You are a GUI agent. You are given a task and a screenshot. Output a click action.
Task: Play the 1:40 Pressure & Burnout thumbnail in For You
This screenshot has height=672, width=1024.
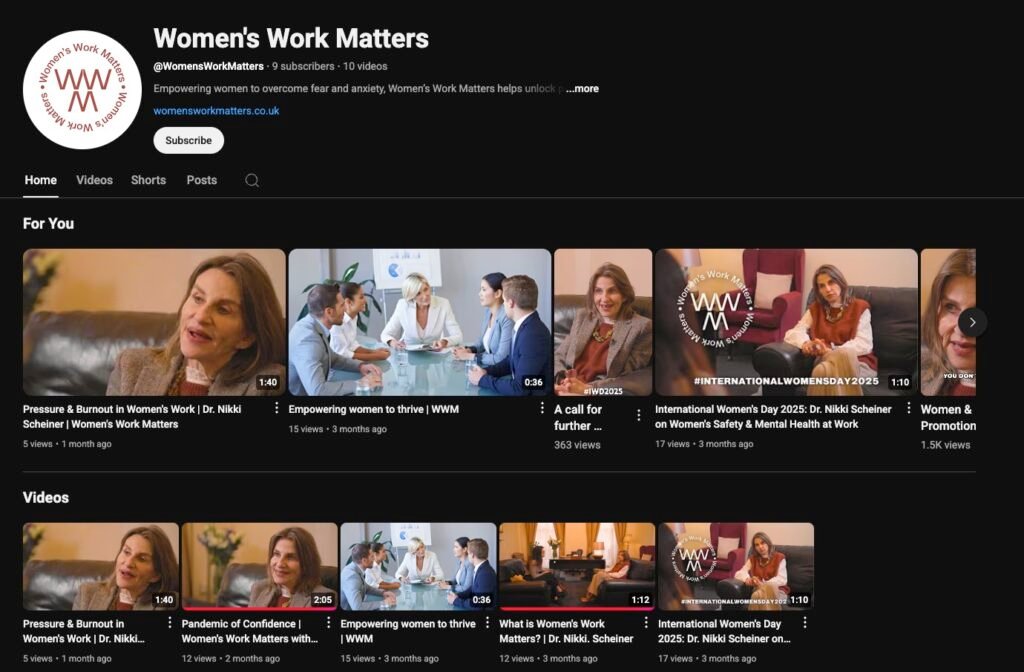[154, 322]
